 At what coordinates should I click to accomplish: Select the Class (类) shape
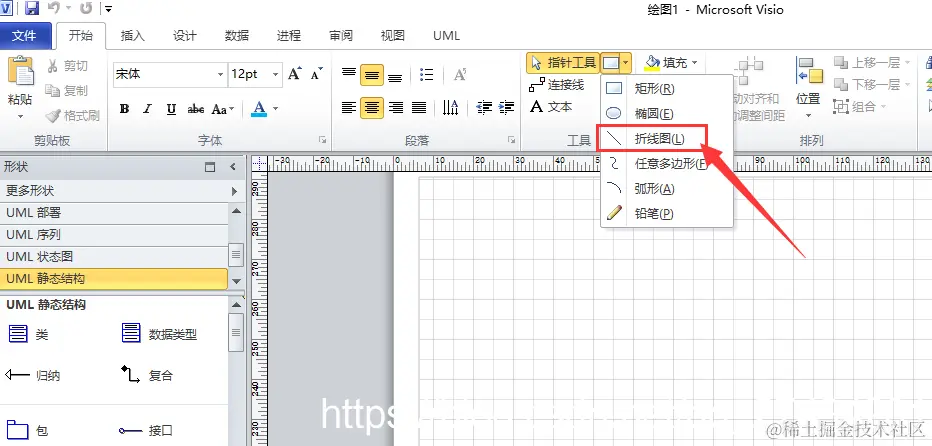click(x=28, y=334)
